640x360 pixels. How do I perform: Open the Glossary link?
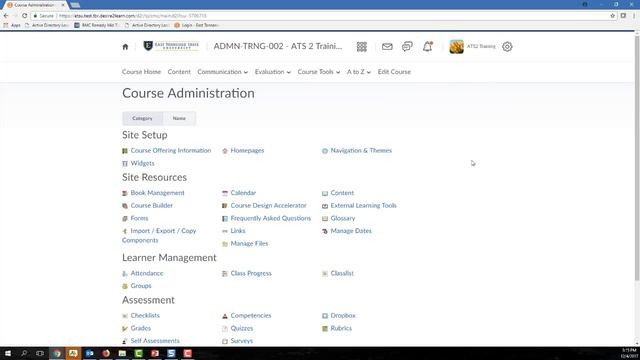[x=342, y=218]
